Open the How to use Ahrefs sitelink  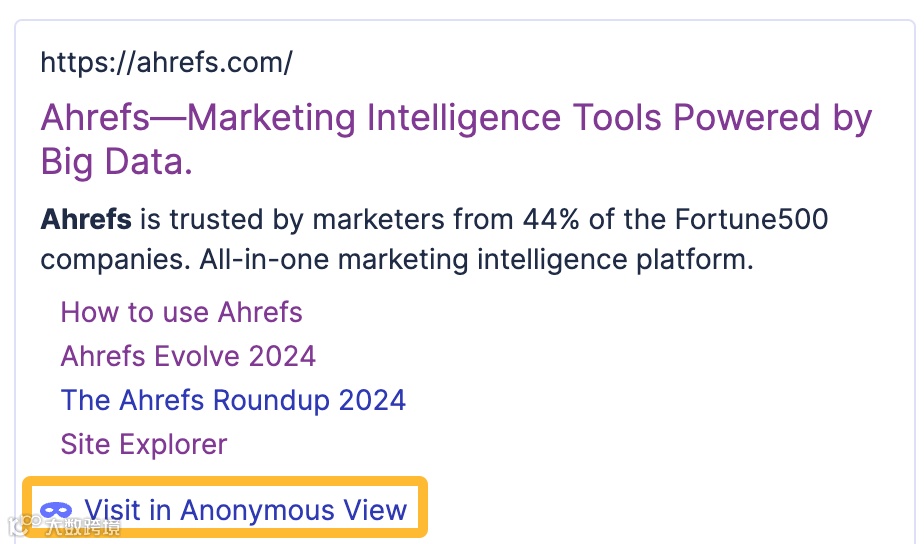tap(181, 312)
